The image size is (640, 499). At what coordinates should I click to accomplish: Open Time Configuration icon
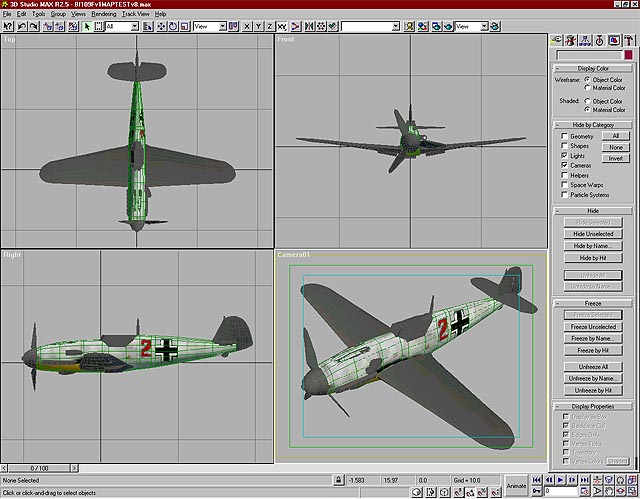point(584,491)
